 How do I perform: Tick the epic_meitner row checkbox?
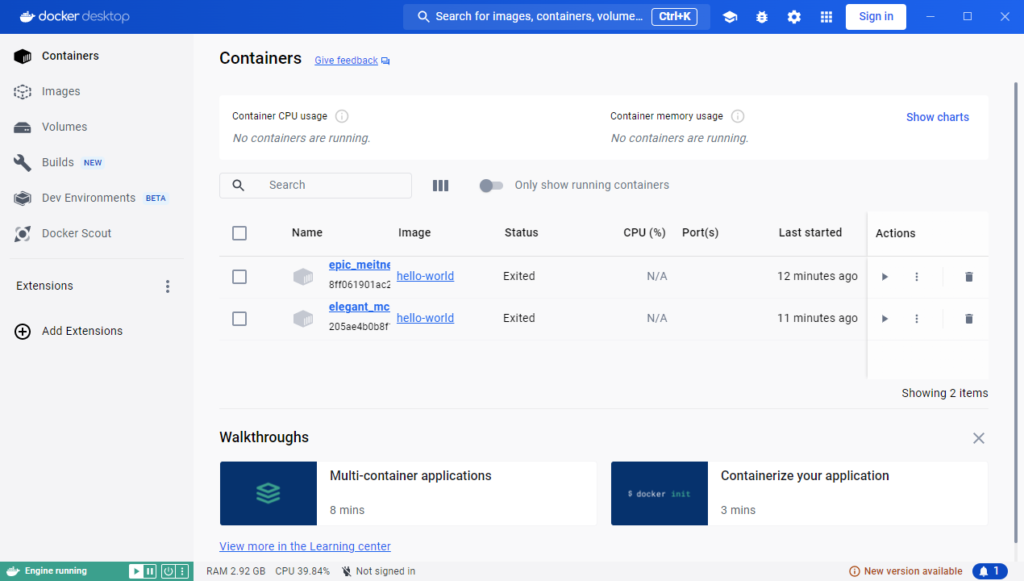click(240, 277)
